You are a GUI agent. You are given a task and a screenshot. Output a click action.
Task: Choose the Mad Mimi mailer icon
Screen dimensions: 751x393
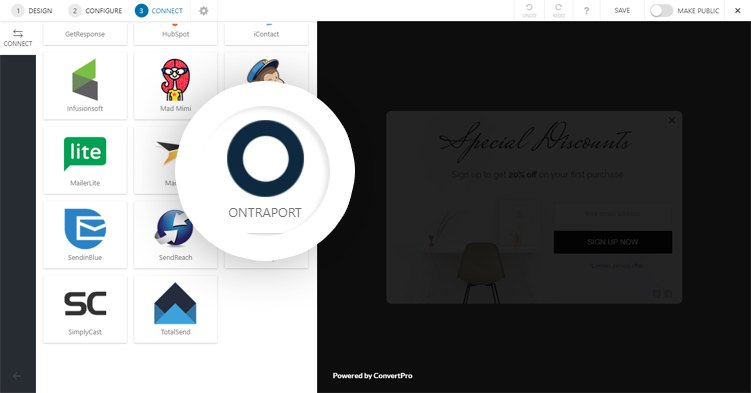tap(175, 79)
